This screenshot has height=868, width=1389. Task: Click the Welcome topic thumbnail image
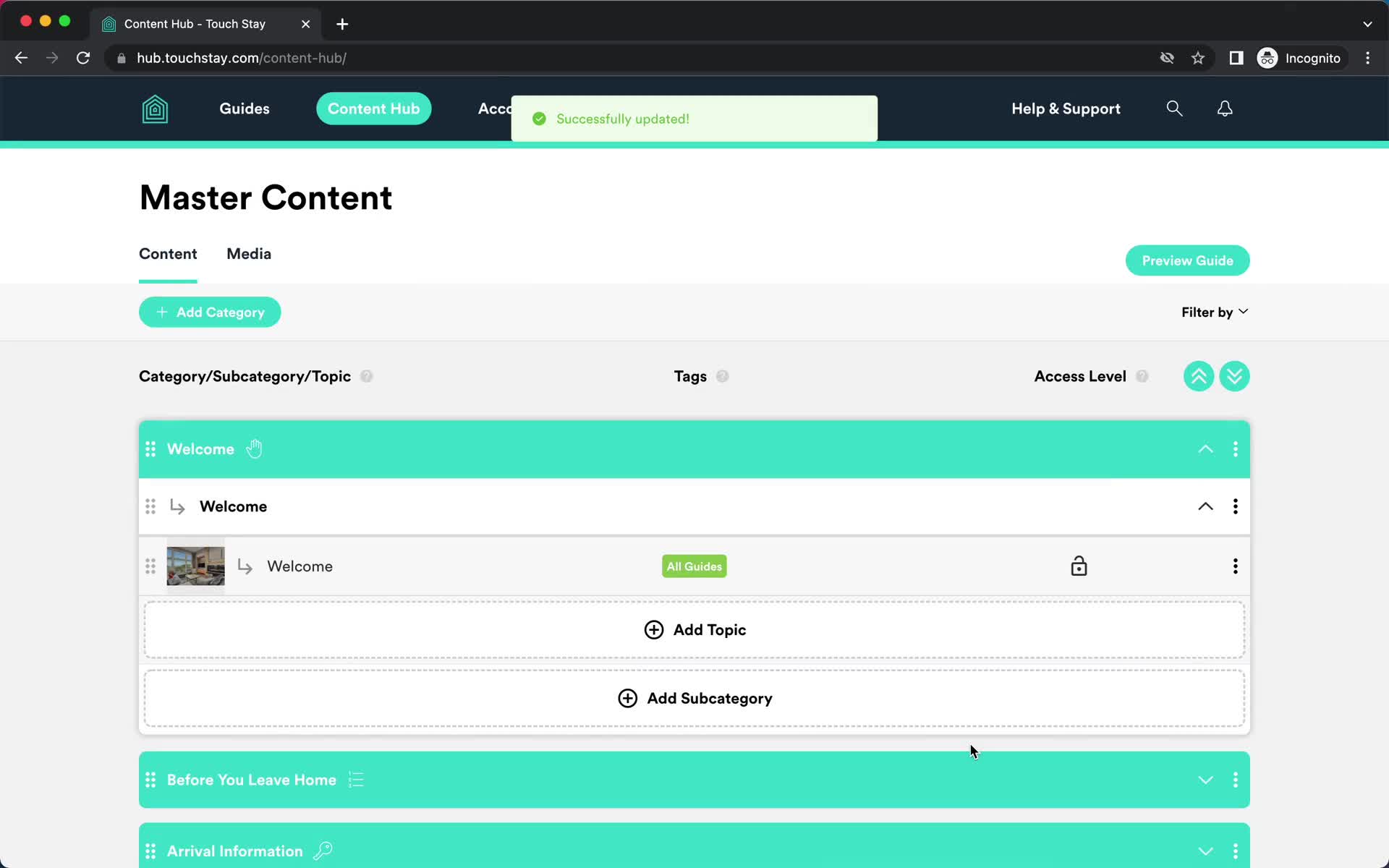pyautogui.click(x=195, y=565)
